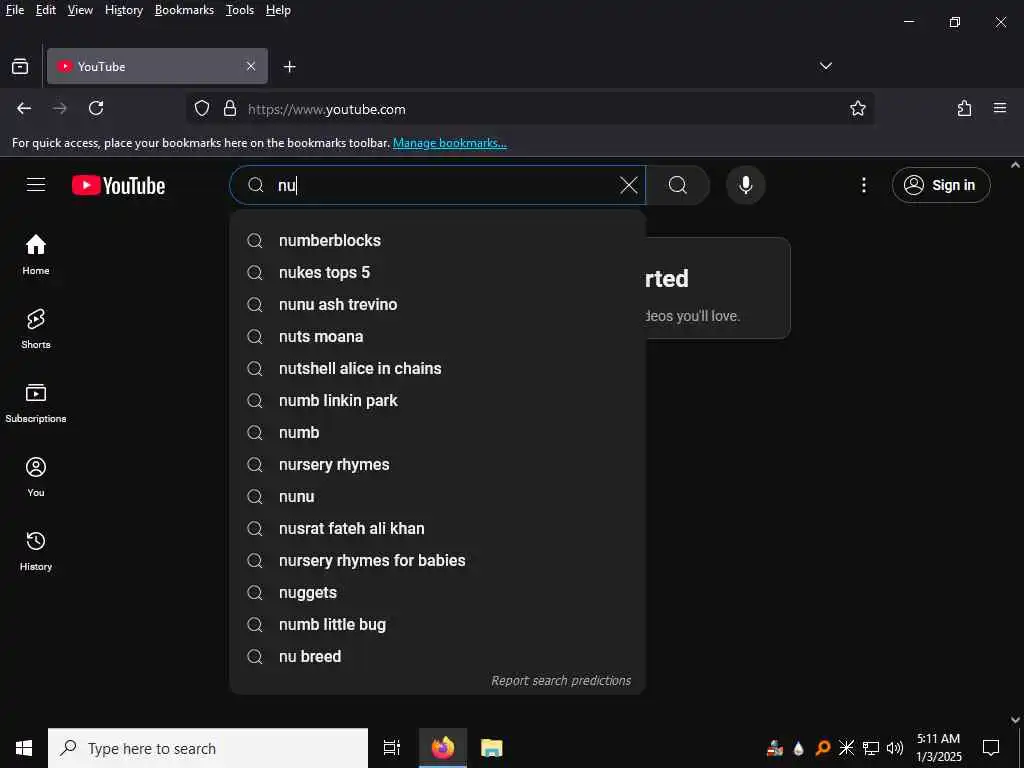Open the Bookmarks menu

[x=184, y=10]
